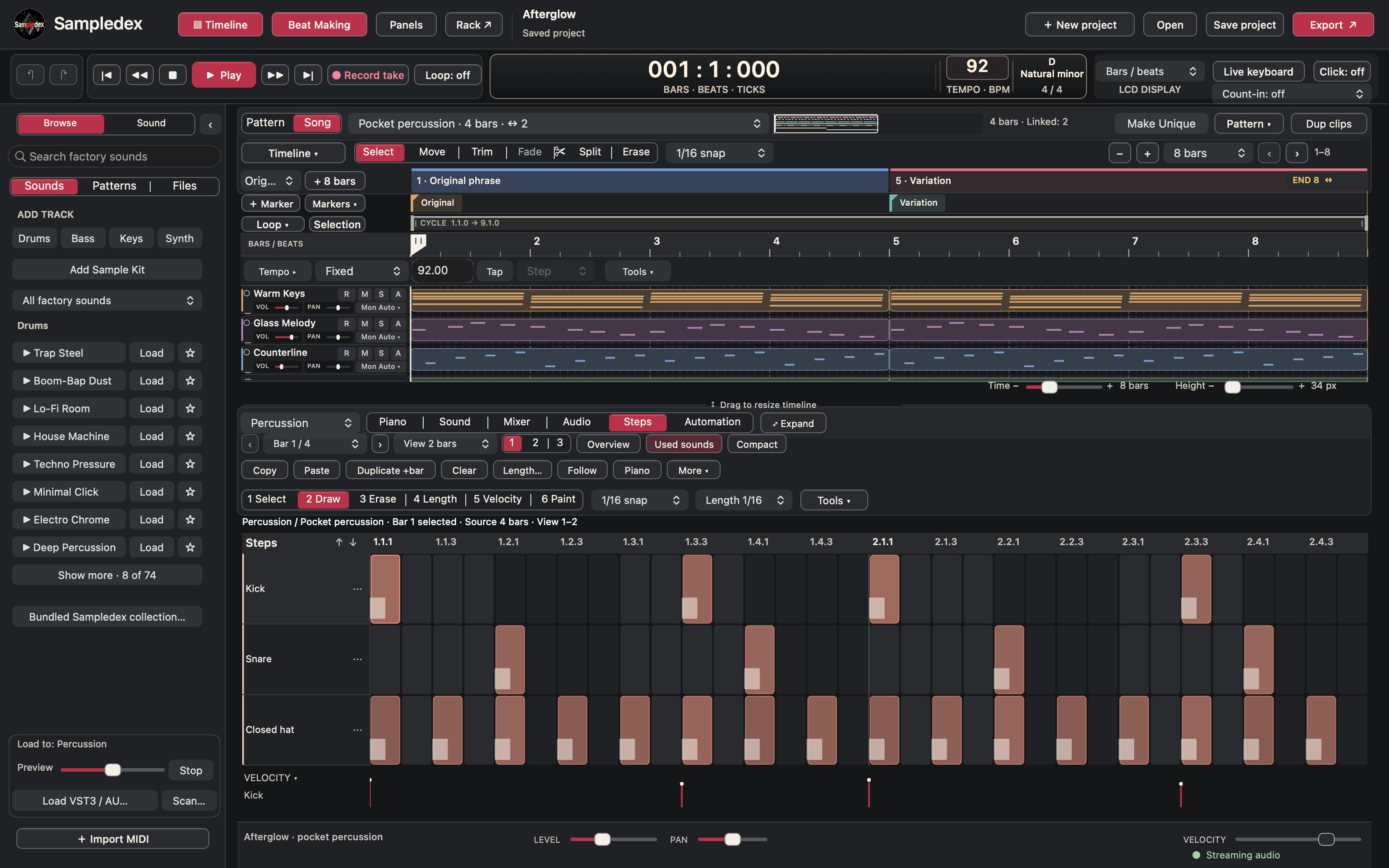The image size is (1389, 868).
Task: Zoom in timeline with plus icon
Action: [1147, 153]
